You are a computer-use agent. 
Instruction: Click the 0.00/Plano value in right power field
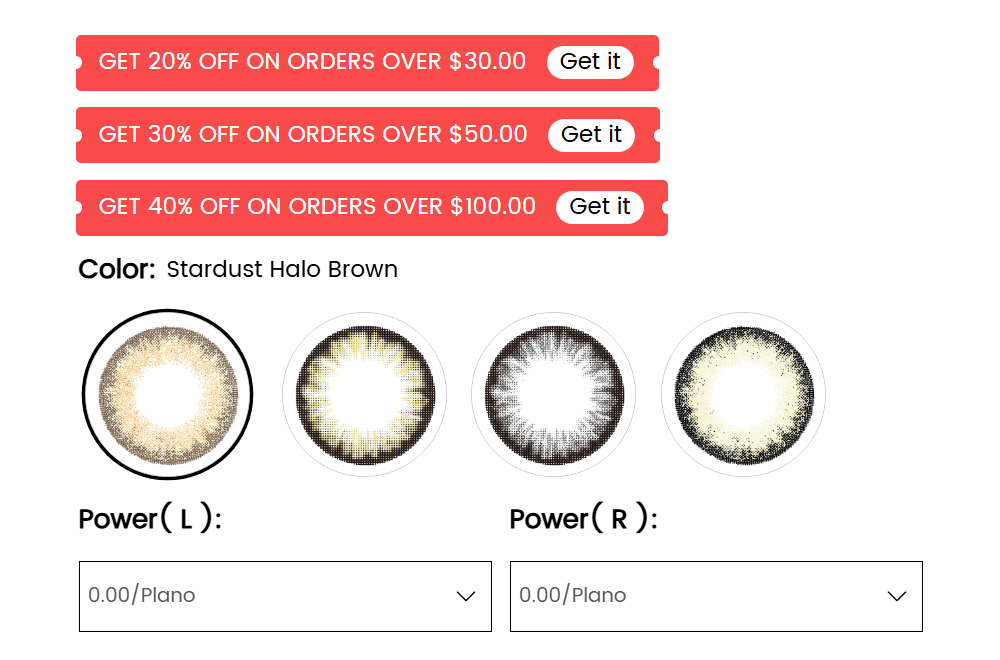point(573,595)
